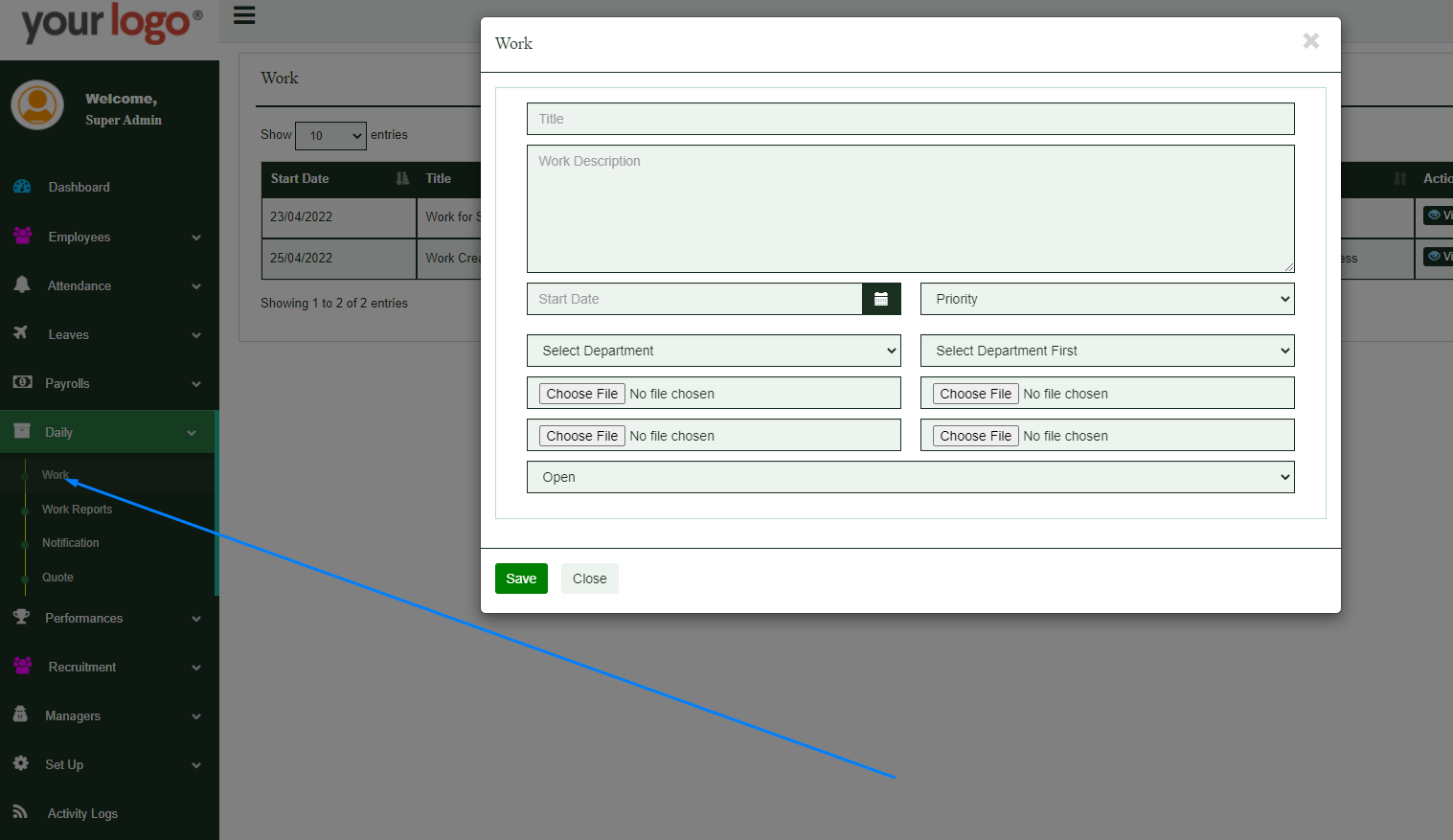Expand the Managers menu chevron
Screen dimensions: 1453x840
(196, 716)
